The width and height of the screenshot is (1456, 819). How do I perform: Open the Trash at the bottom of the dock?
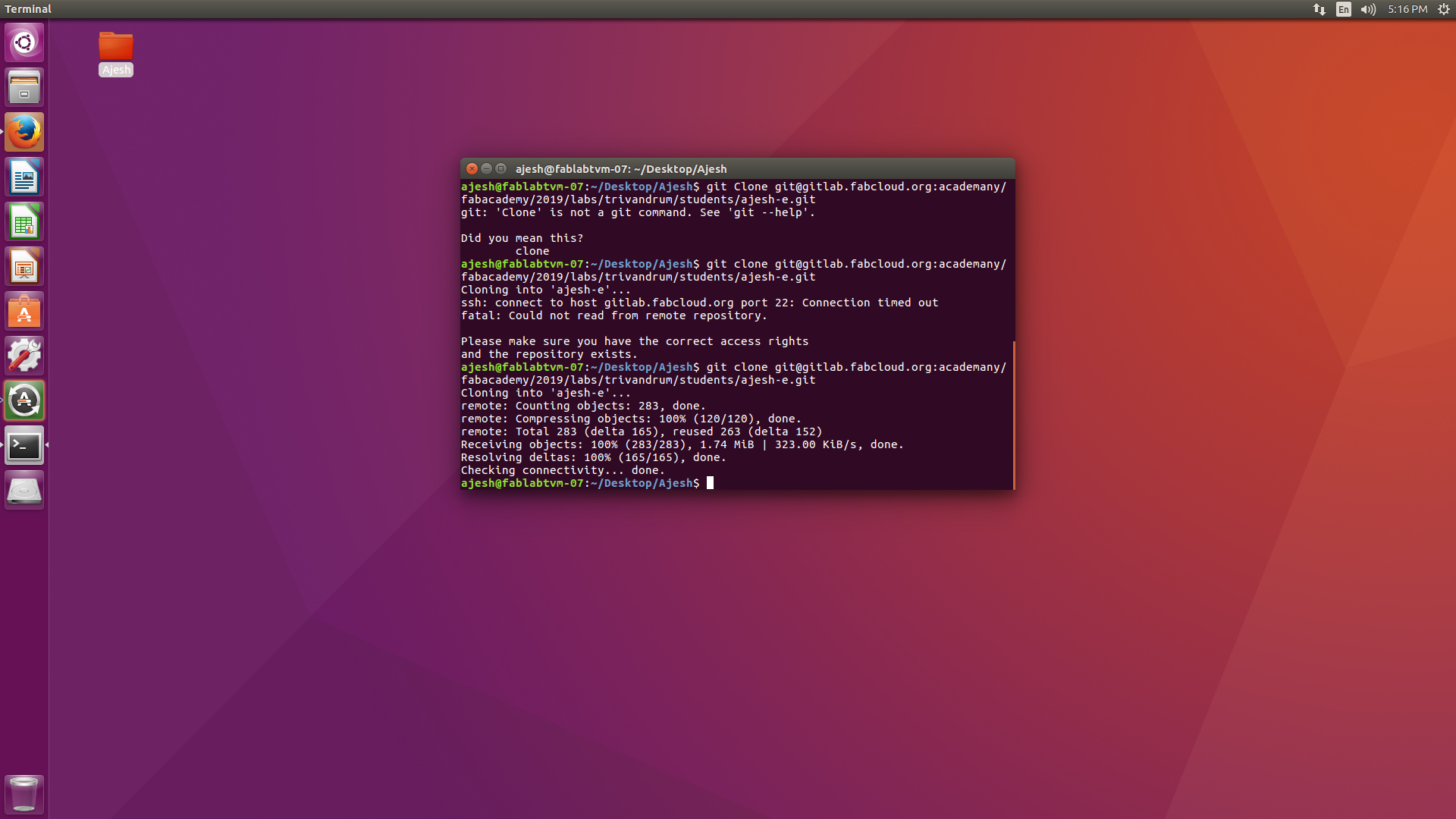(24, 794)
